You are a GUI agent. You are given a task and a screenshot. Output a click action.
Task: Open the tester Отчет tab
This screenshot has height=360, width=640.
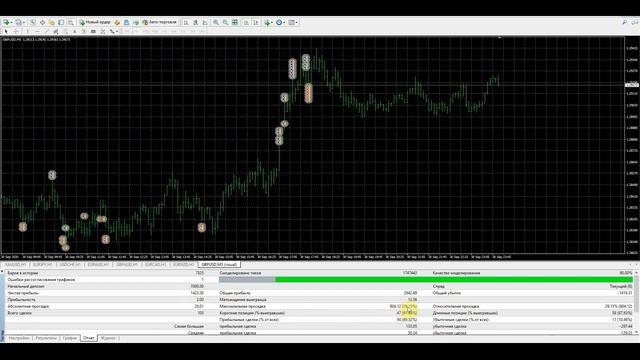click(89, 338)
